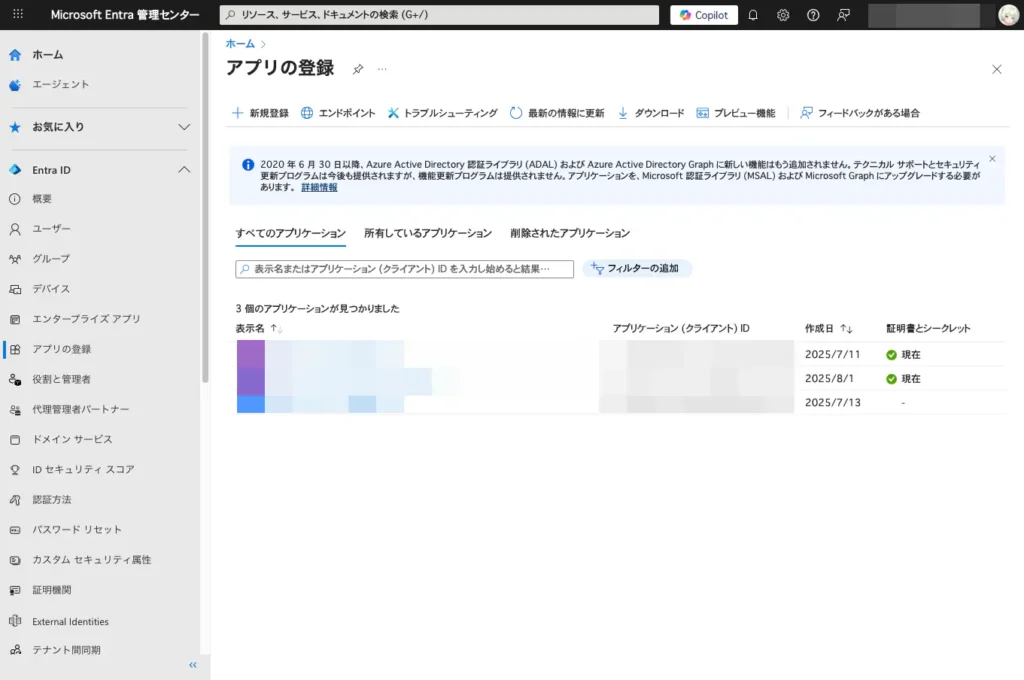The width and height of the screenshot is (1024, 680).
Task: Dismiss the ADAL info banner
Action: pos(992,159)
